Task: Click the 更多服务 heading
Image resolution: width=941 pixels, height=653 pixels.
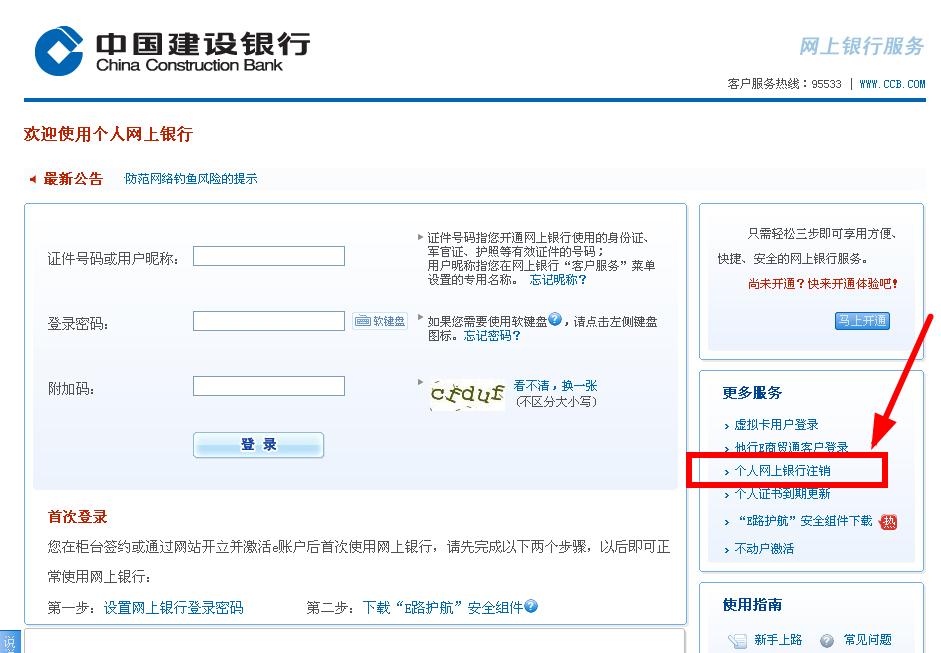Action: click(x=752, y=393)
